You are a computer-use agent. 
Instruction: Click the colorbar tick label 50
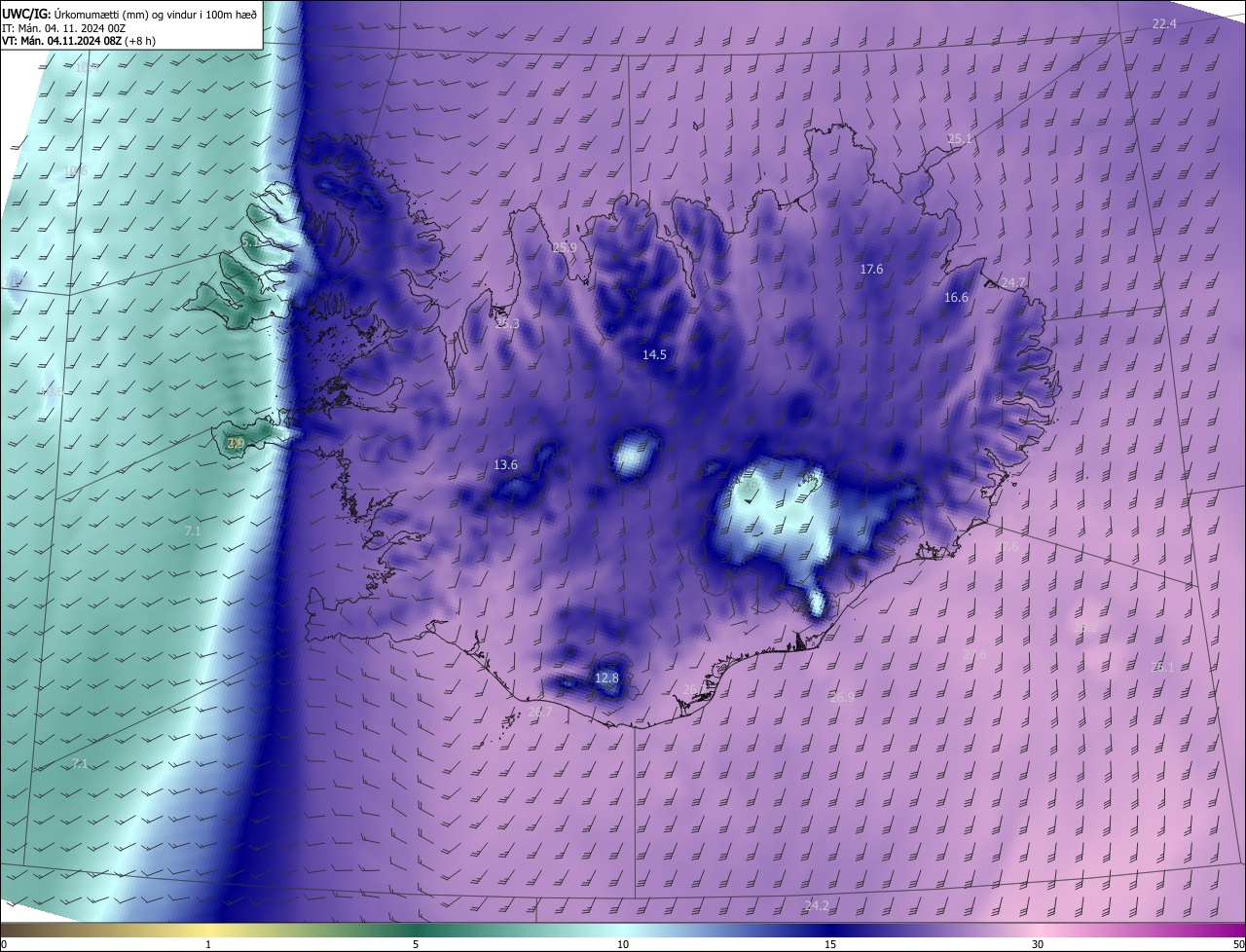[x=1238, y=945]
